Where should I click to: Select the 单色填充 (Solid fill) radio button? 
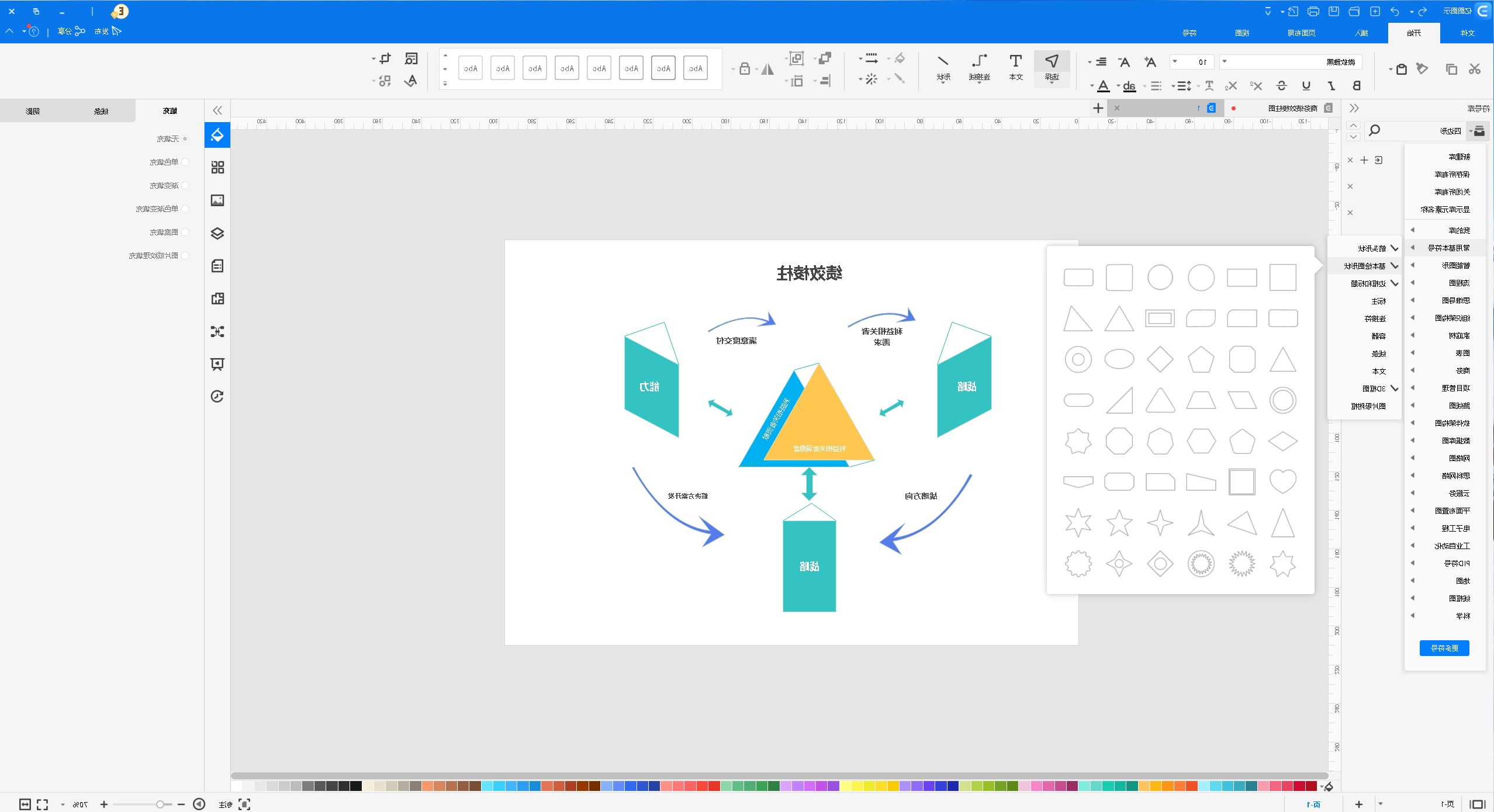(185, 162)
